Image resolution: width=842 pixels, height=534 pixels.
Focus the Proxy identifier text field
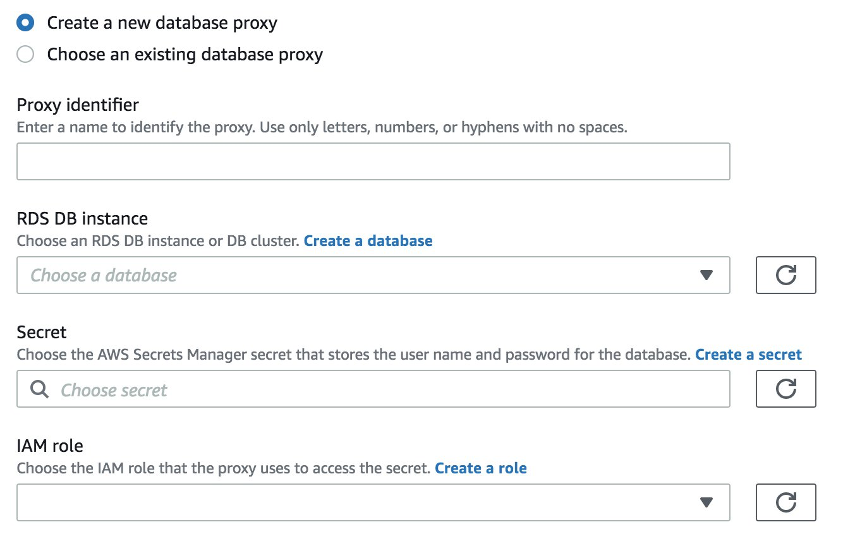point(373,162)
